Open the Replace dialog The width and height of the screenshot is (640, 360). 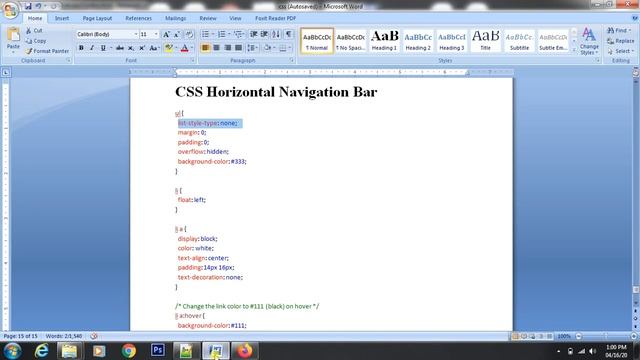pyautogui.click(x=620, y=41)
